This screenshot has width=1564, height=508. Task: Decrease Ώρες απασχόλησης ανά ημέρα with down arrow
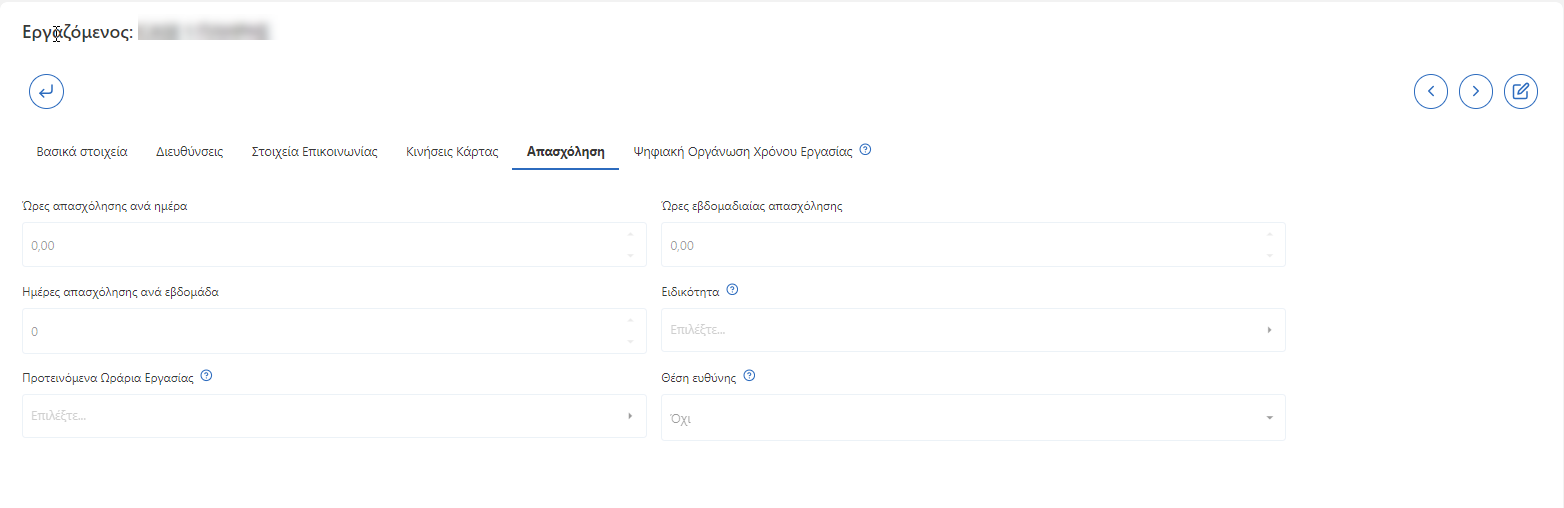point(630,255)
